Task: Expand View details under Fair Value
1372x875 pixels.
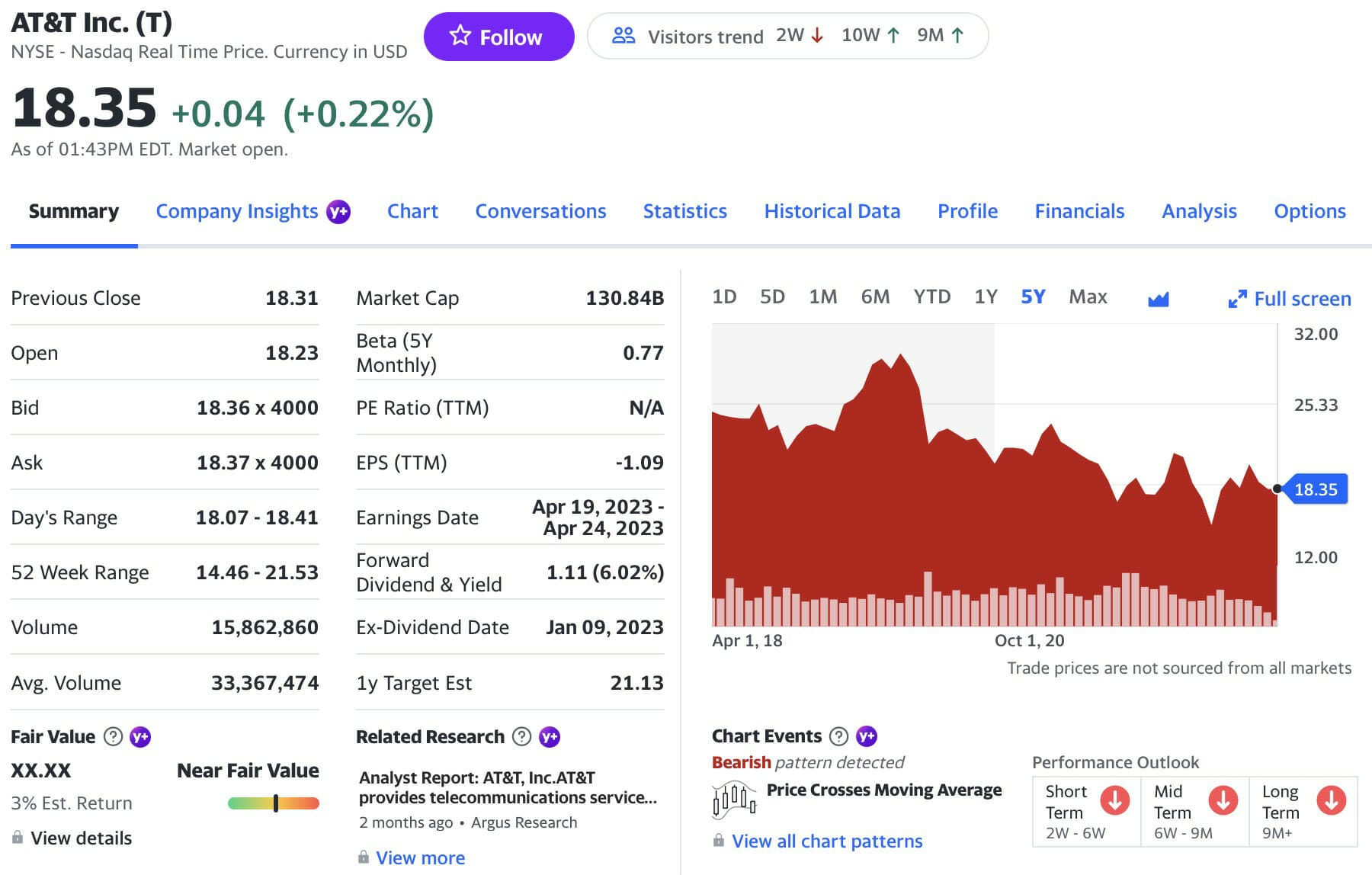Action: click(79, 838)
